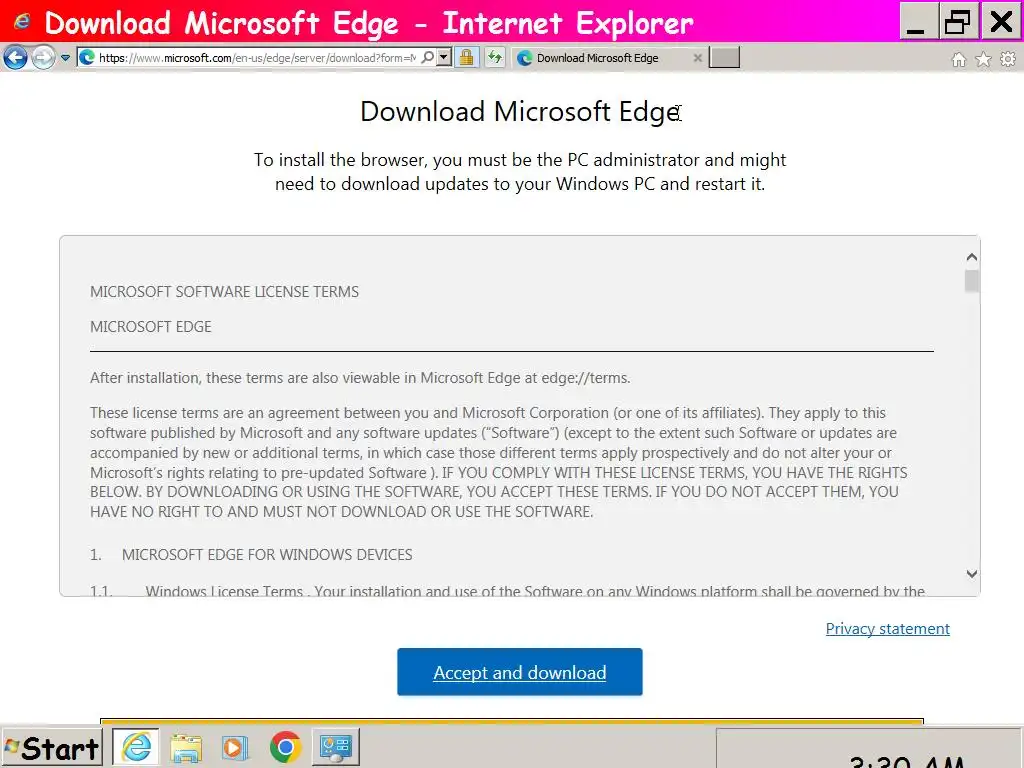Screen dimensions: 1024x768
Task: Click the microsoft.com address bar
Action: click(256, 58)
